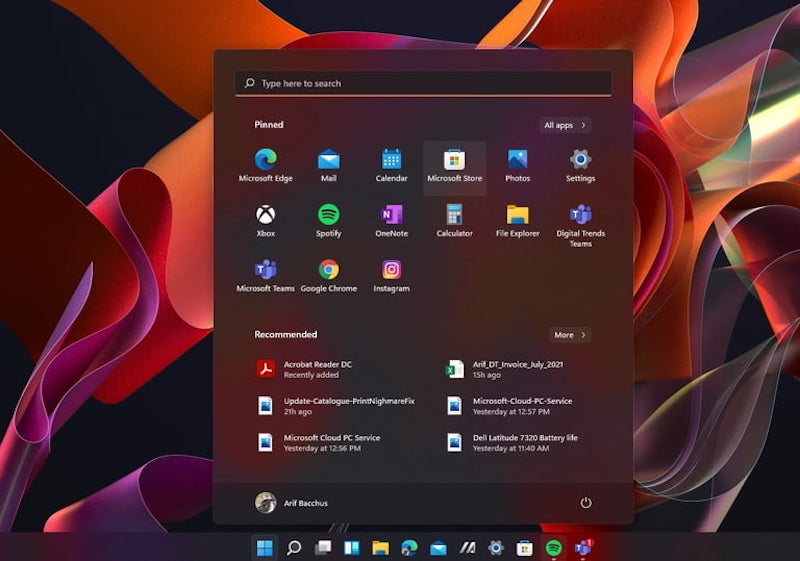Open the power options menu
The width and height of the screenshot is (800, 561).
click(586, 503)
